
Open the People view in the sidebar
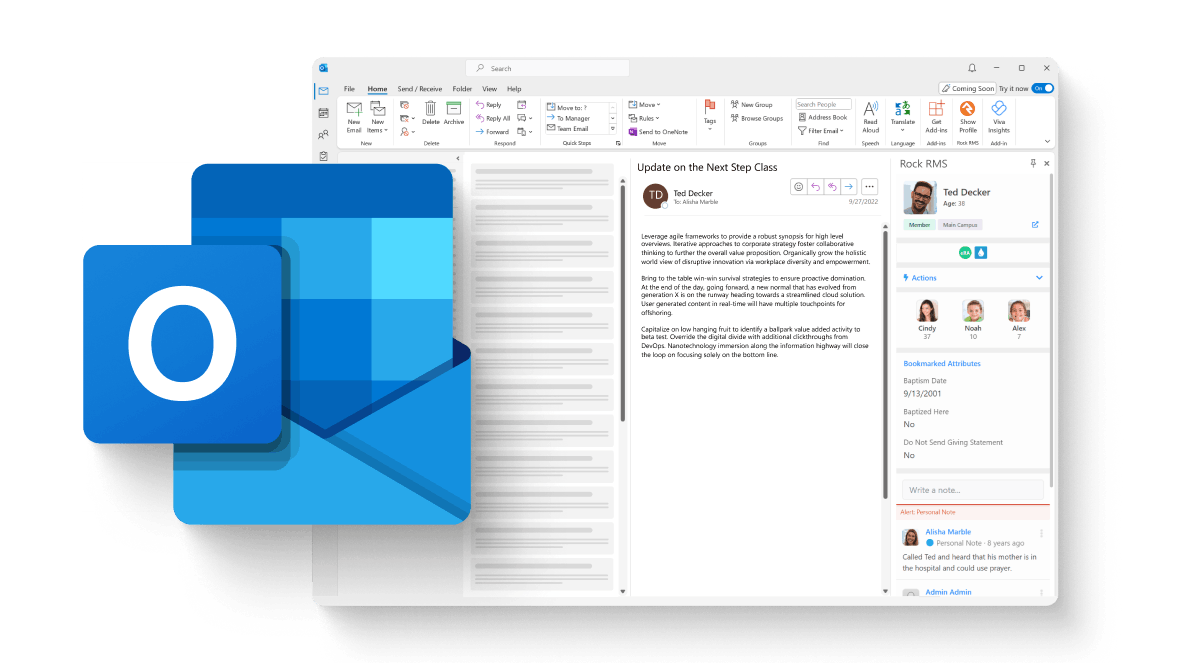pyautogui.click(x=324, y=135)
